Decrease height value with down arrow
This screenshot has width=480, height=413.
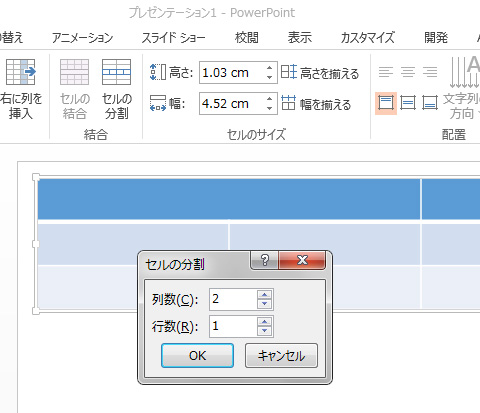[x=269, y=77]
